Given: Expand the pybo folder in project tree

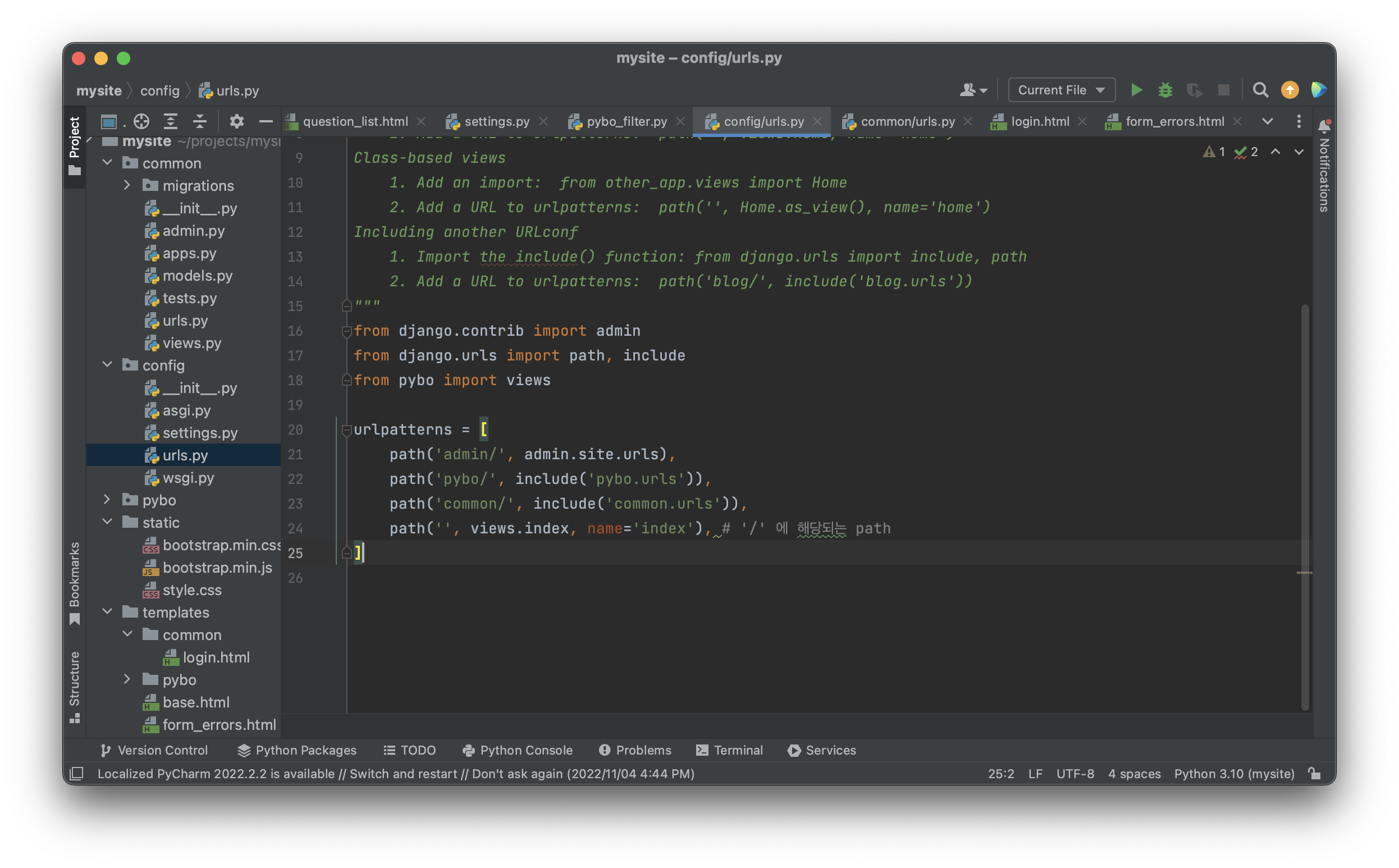Looking at the screenshot, I should [x=107, y=500].
